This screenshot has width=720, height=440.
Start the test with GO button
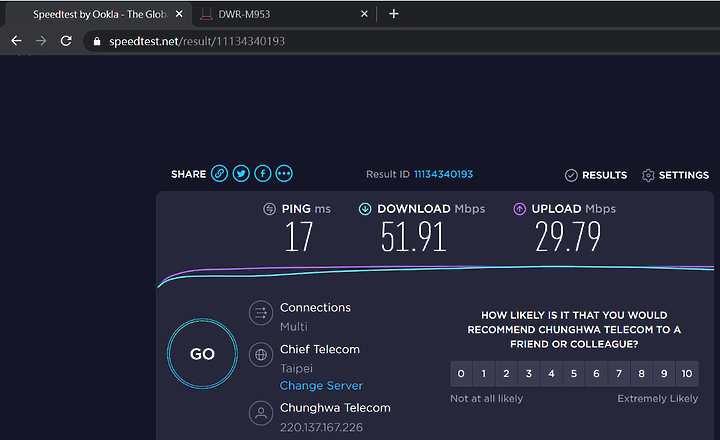(x=202, y=354)
